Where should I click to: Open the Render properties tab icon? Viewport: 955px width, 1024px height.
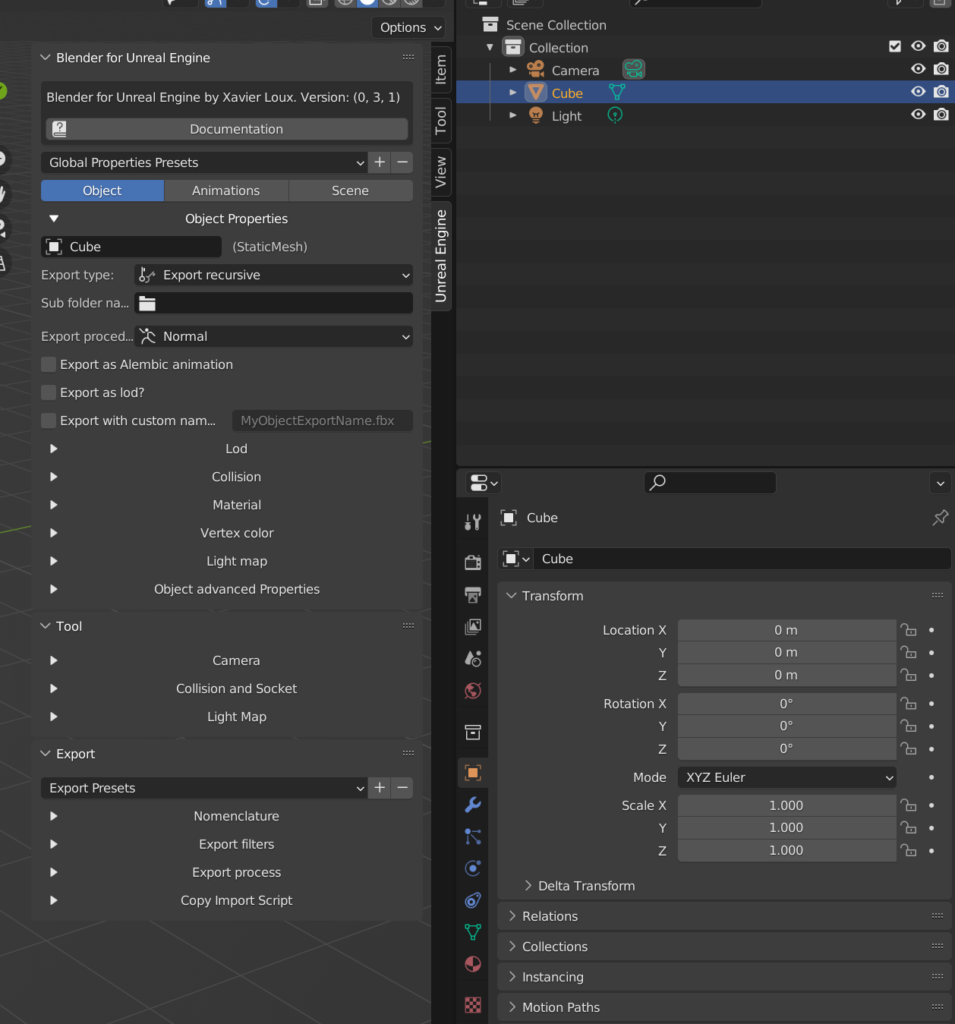[473, 562]
